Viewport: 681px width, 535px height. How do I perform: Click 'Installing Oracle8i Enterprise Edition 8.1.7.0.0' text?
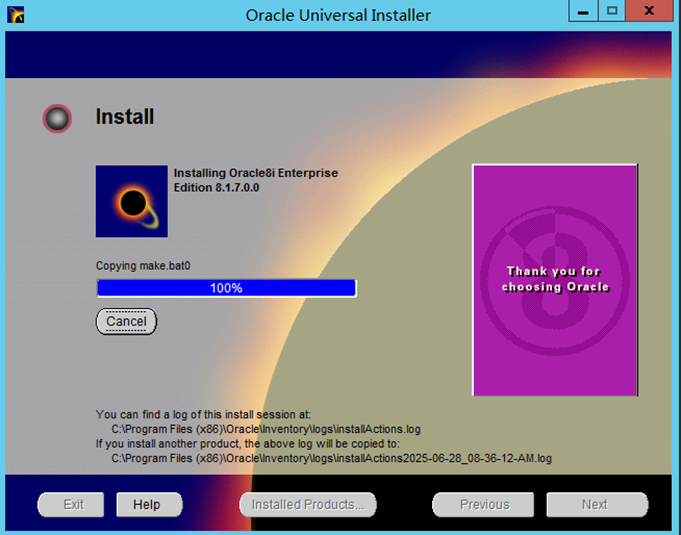click(x=255, y=180)
